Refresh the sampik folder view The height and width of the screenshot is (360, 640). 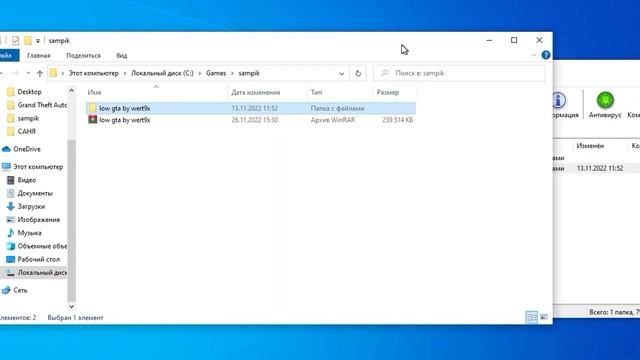358,73
